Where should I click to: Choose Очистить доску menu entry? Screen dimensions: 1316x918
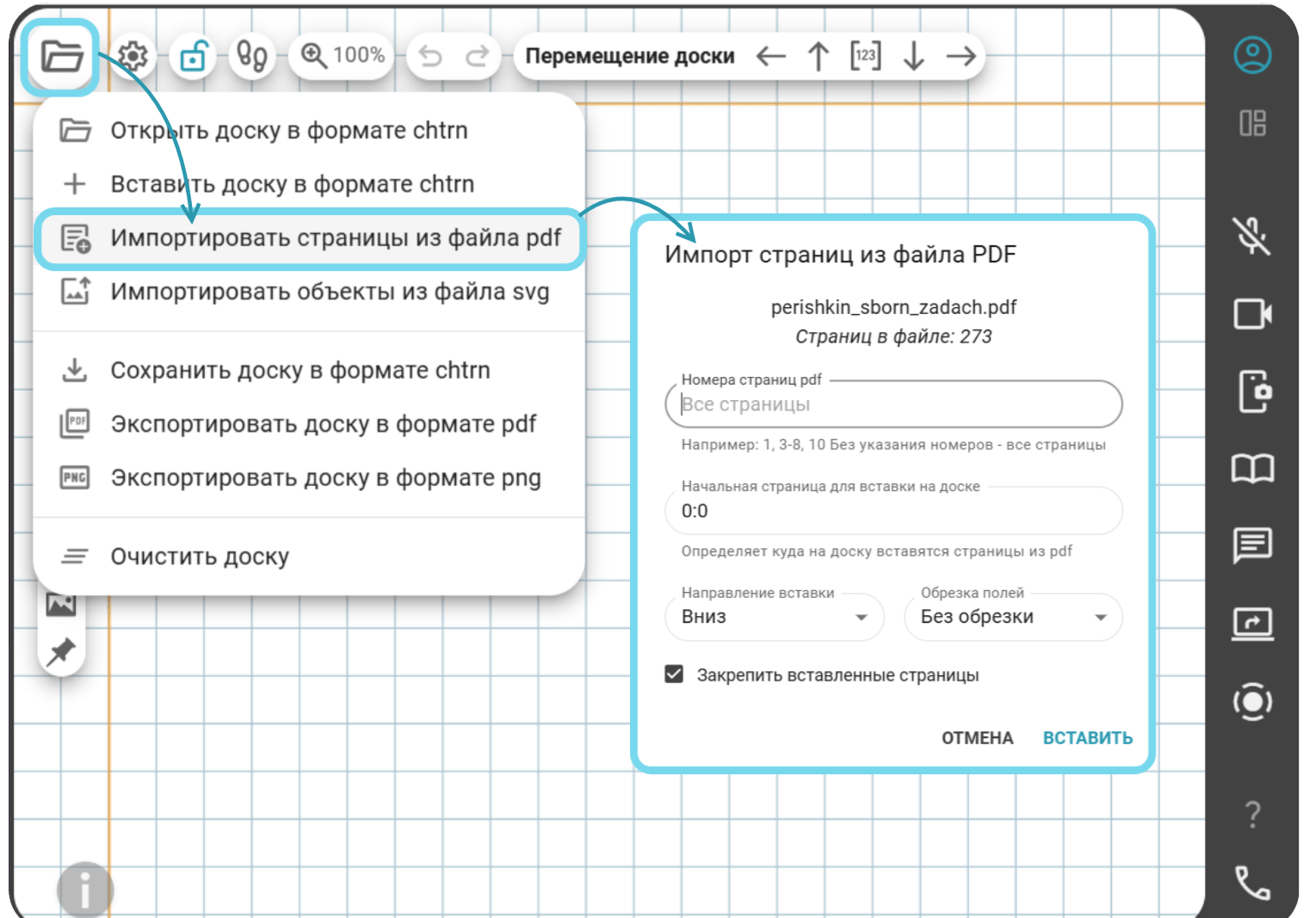click(309, 557)
